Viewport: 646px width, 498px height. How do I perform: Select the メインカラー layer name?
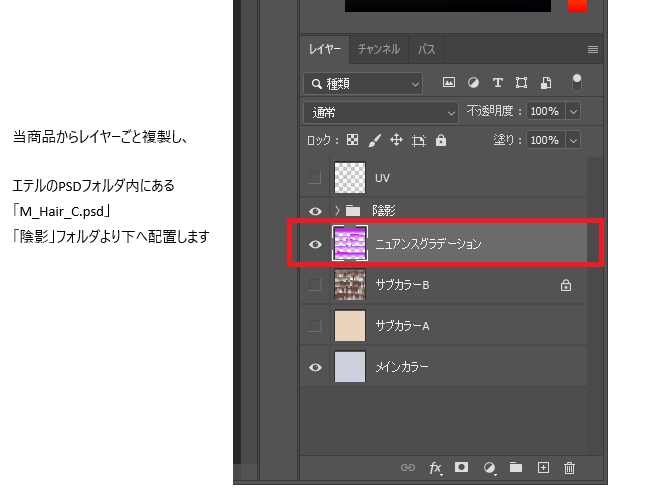click(402, 367)
